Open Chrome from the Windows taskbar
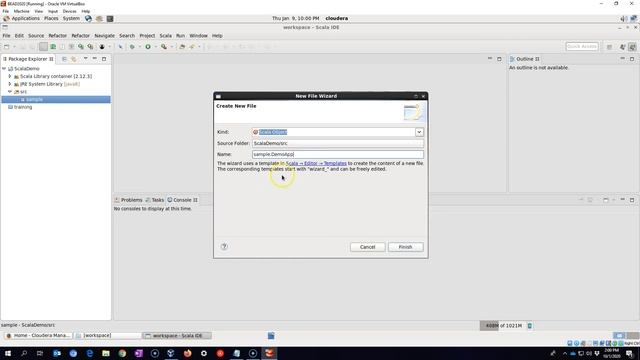 [122, 353]
